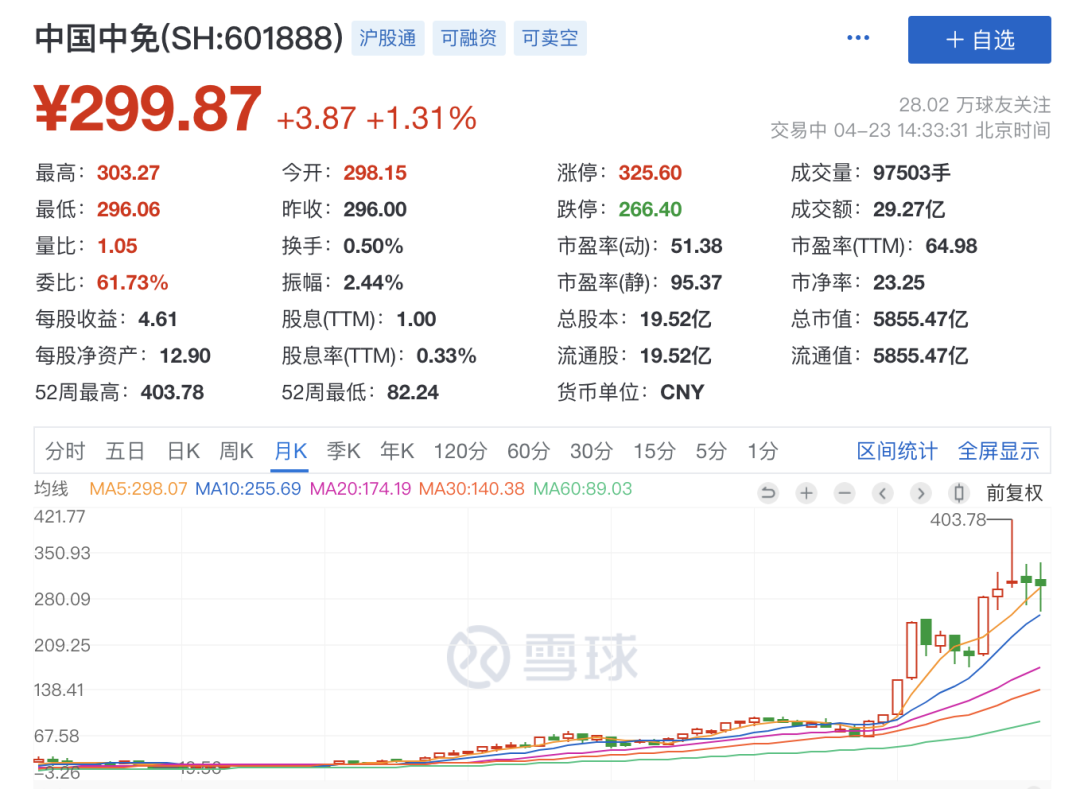Shift chart left with left chevron
Image resolution: width=1080 pixels, height=789 pixels.
pyautogui.click(x=882, y=493)
